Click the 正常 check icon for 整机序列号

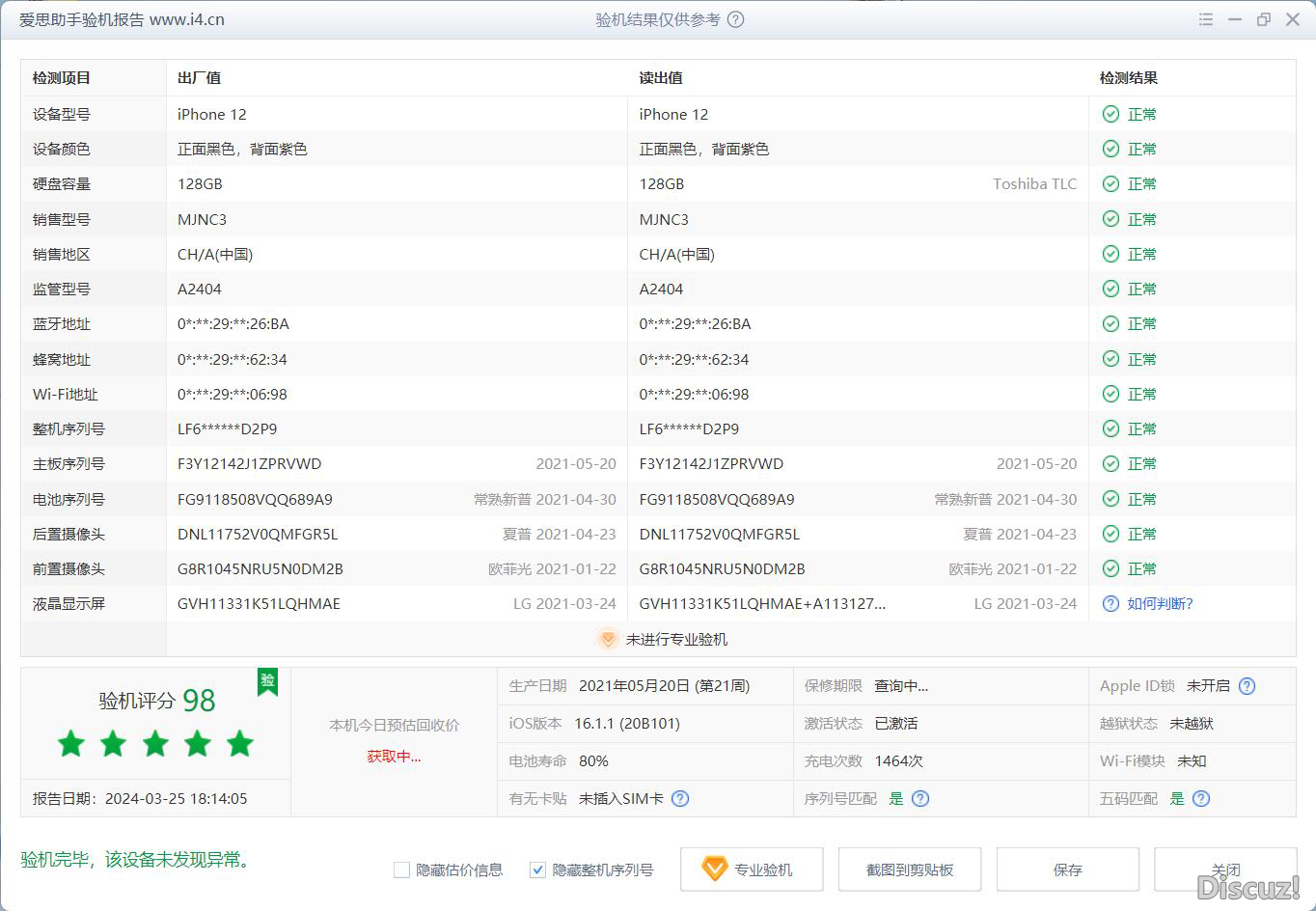point(1110,428)
